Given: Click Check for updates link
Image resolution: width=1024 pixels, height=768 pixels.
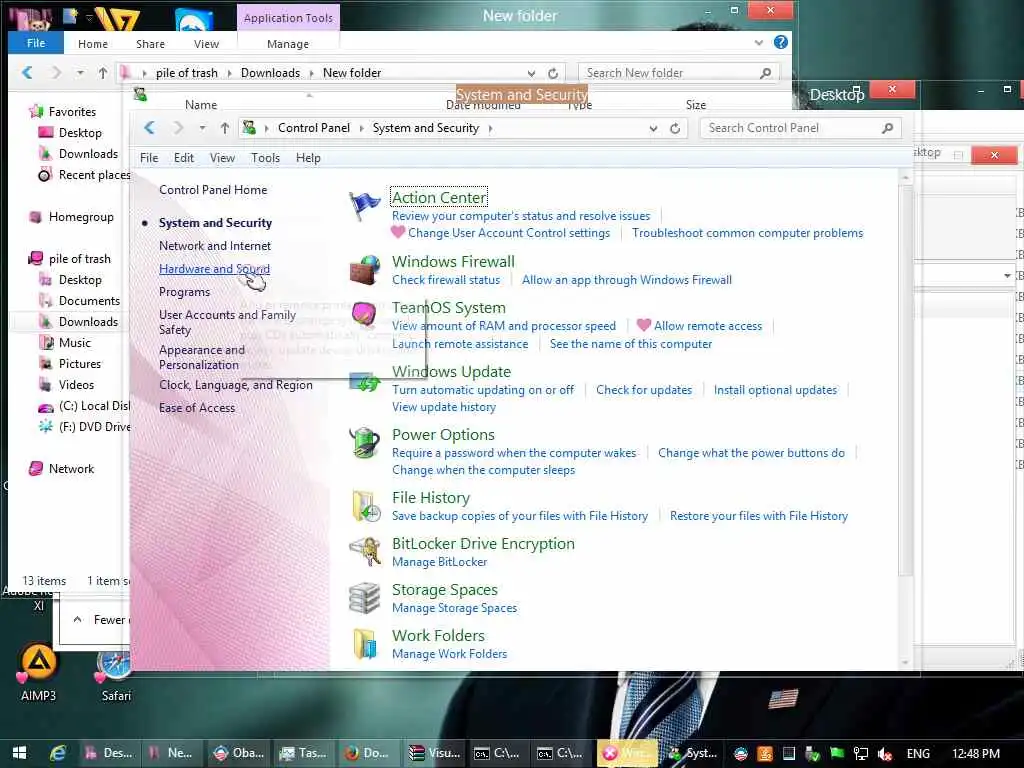Looking at the screenshot, I should pos(643,390).
